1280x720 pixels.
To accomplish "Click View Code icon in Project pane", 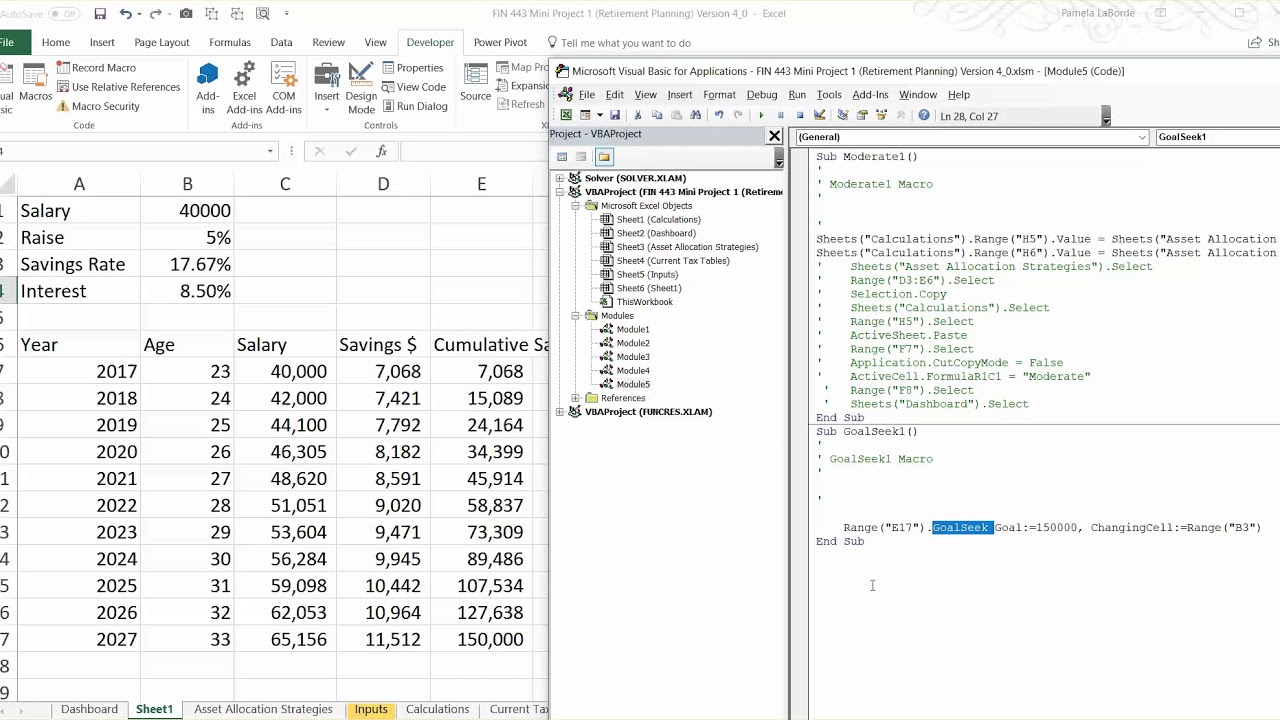I will (x=562, y=157).
